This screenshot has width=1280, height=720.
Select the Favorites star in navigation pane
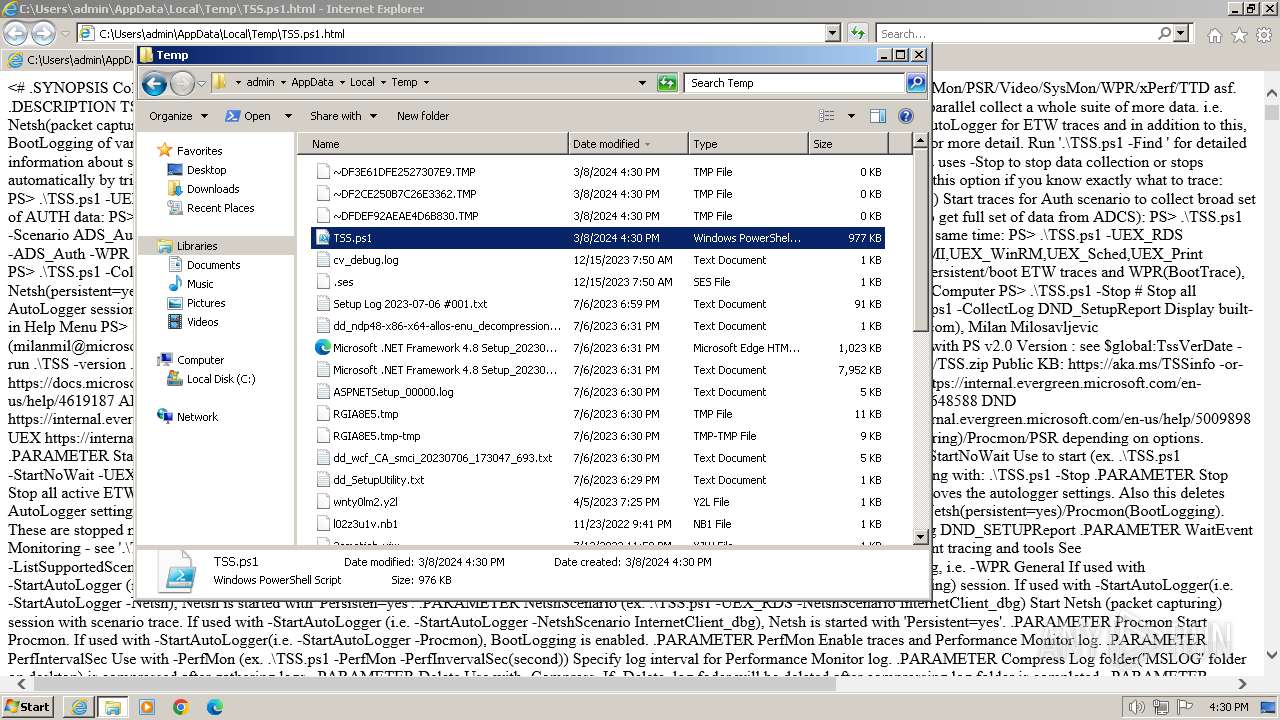tap(165, 151)
